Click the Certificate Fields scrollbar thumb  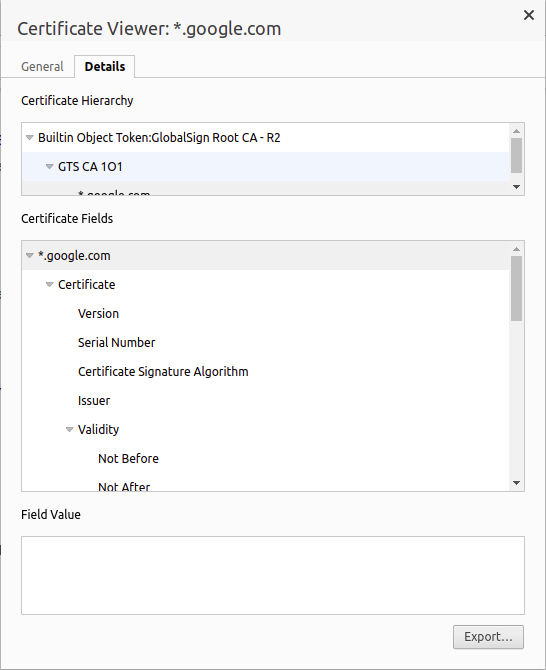pos(517,288)
